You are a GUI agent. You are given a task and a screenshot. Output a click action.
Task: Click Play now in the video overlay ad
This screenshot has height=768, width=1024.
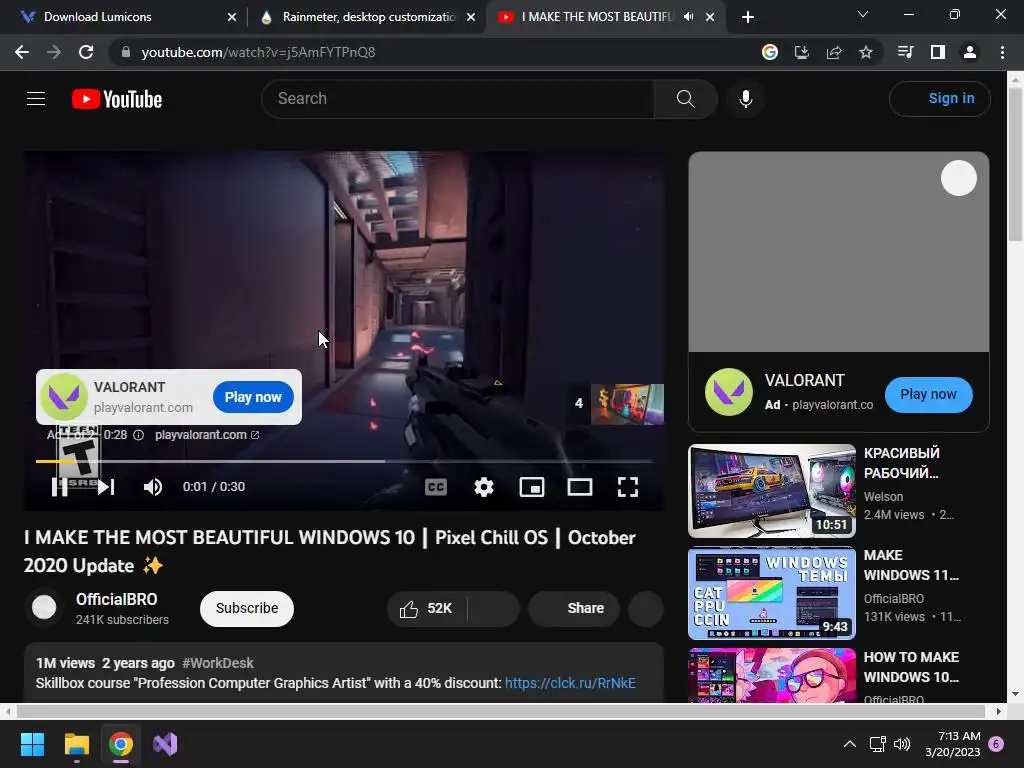(x=253, y=397)
